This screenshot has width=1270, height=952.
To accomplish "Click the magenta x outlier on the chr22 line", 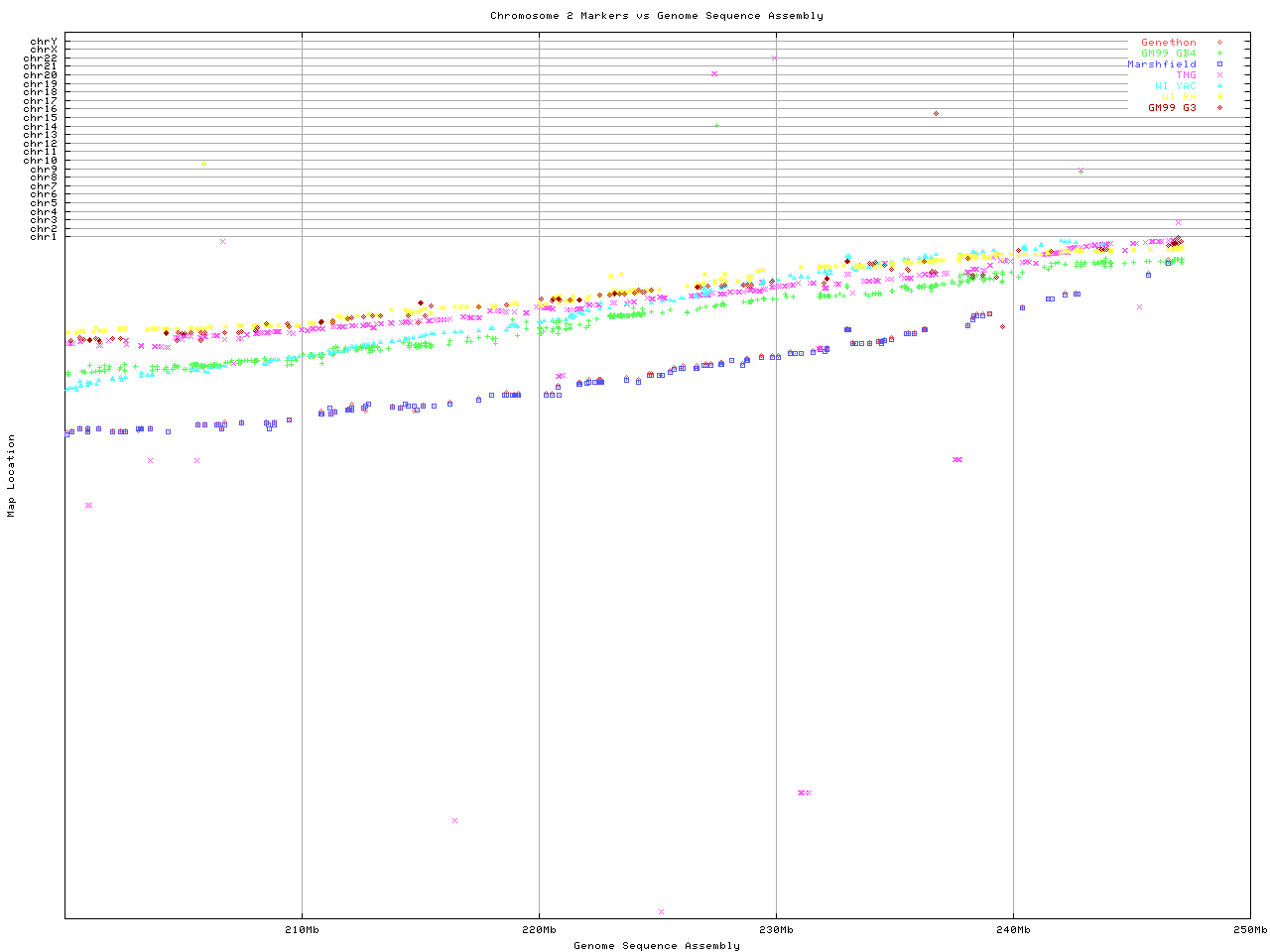I will (x=774, y=58).
